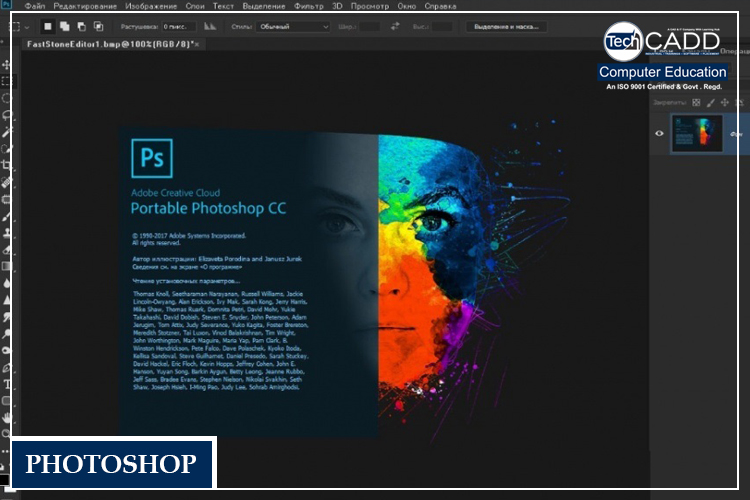Open the Файл menu
Viewport: 750px width, 500px height.
tap(34, 7)
